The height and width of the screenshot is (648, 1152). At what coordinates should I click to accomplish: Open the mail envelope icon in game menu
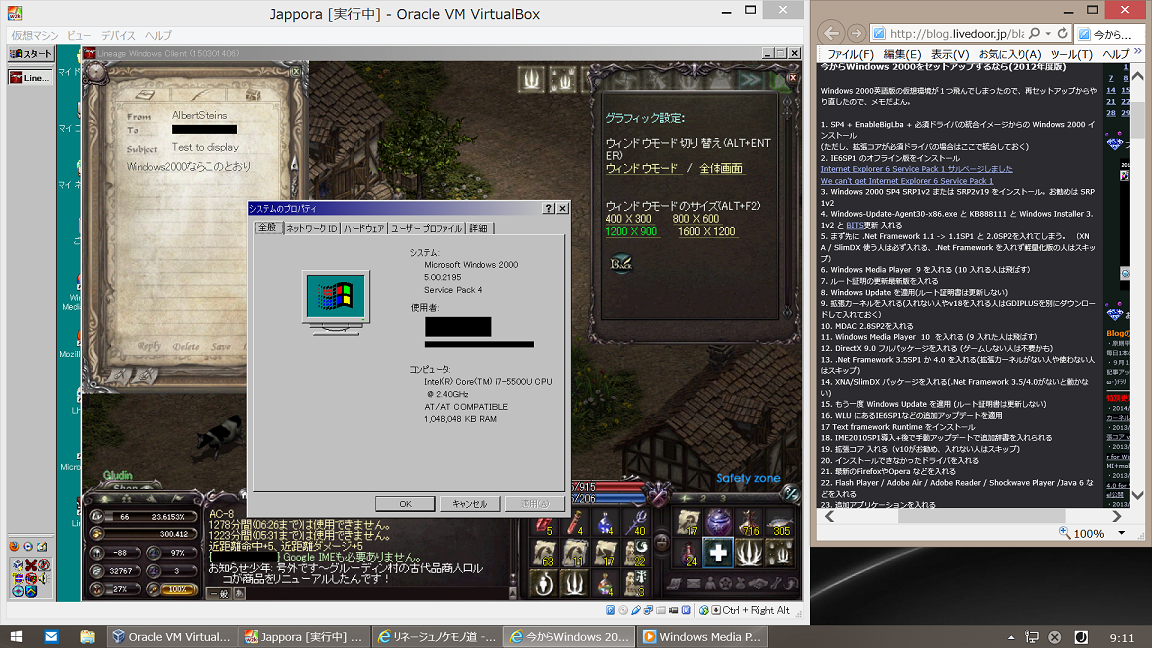[x=694, y=583]
